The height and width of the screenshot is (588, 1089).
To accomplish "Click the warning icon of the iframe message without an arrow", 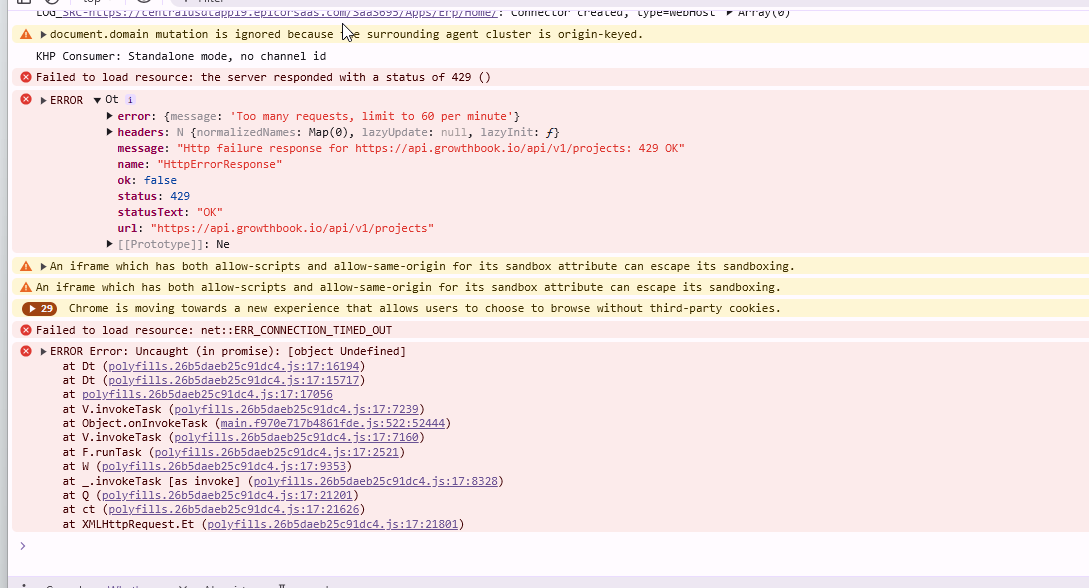I will [x=26, y=287].
